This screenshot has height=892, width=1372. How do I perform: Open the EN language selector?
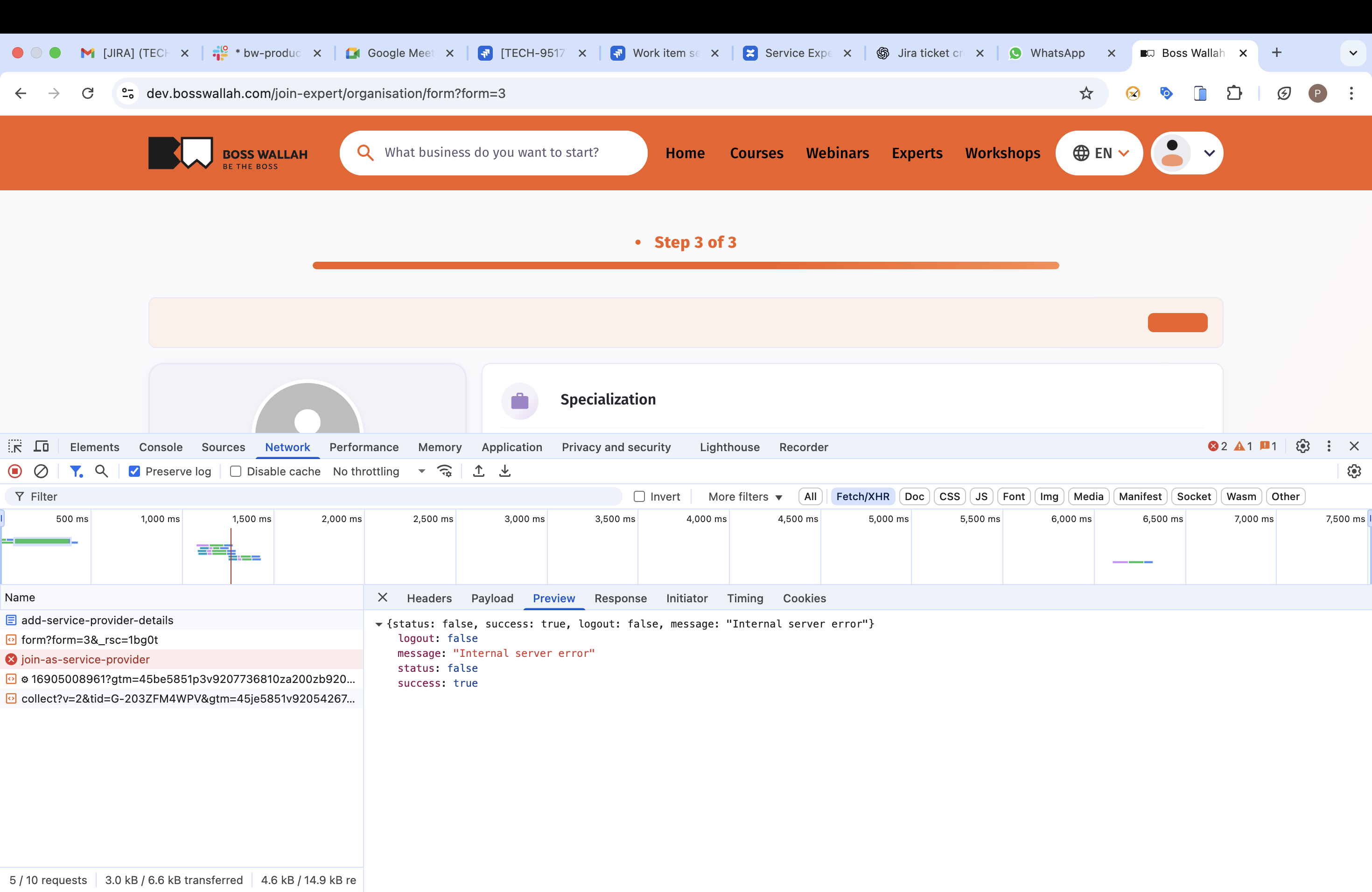(x=1099, y=153)
